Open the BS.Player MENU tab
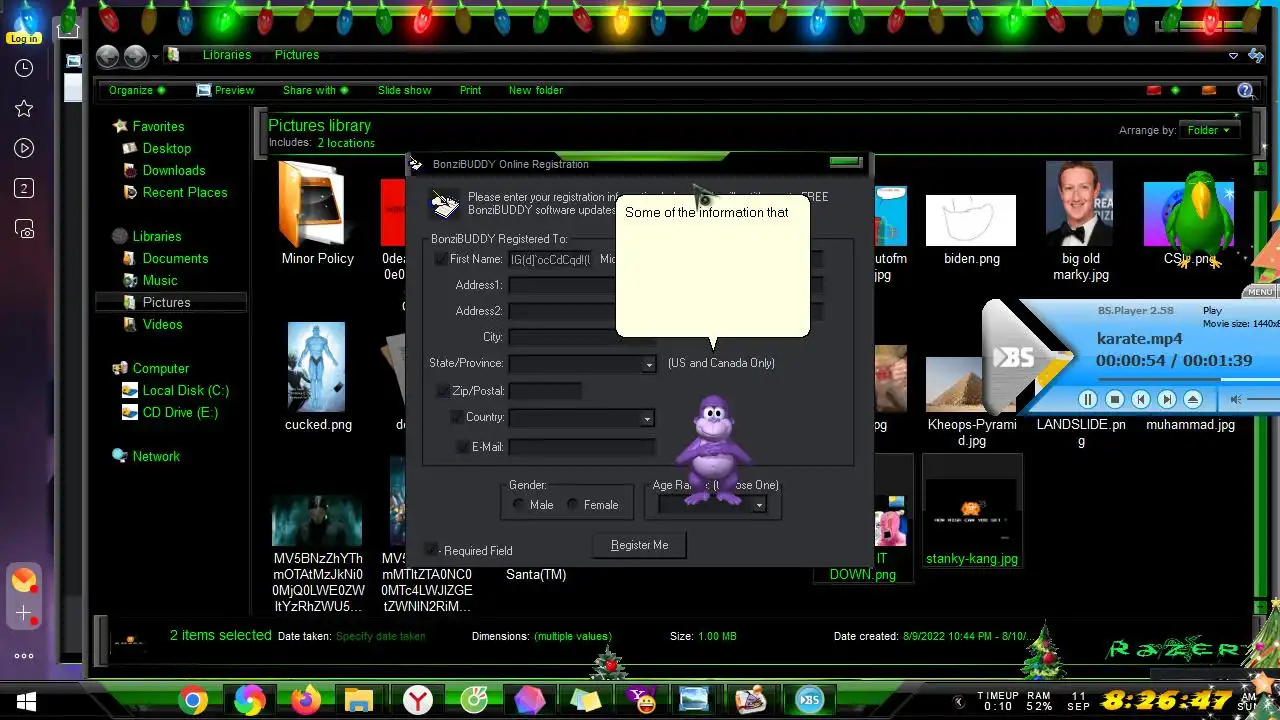 1260,292
